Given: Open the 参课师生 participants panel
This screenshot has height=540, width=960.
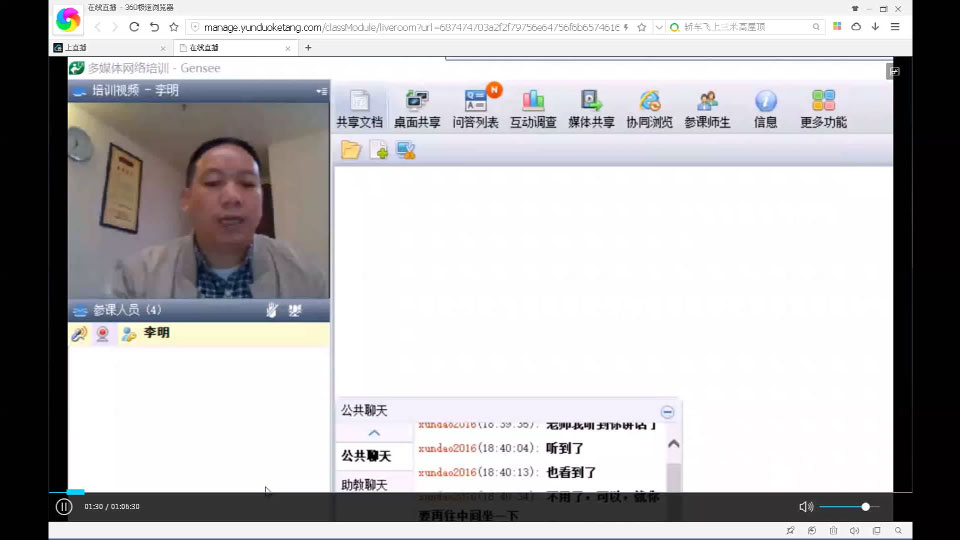Looking at the screenshot, I should pos(707,108).
